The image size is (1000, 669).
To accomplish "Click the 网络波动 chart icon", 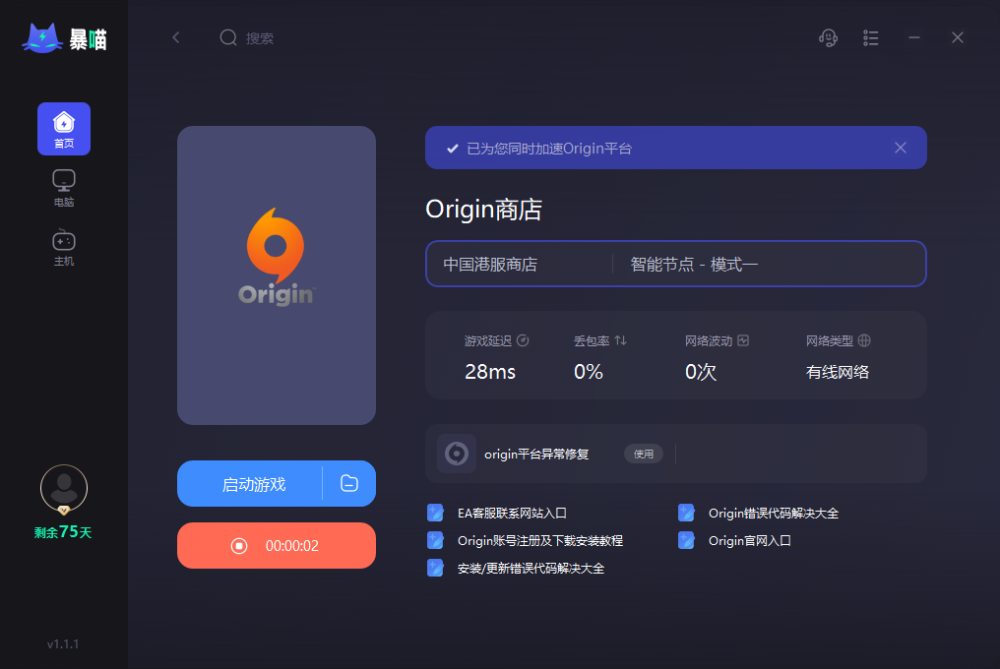I will (x=743, y=341).
